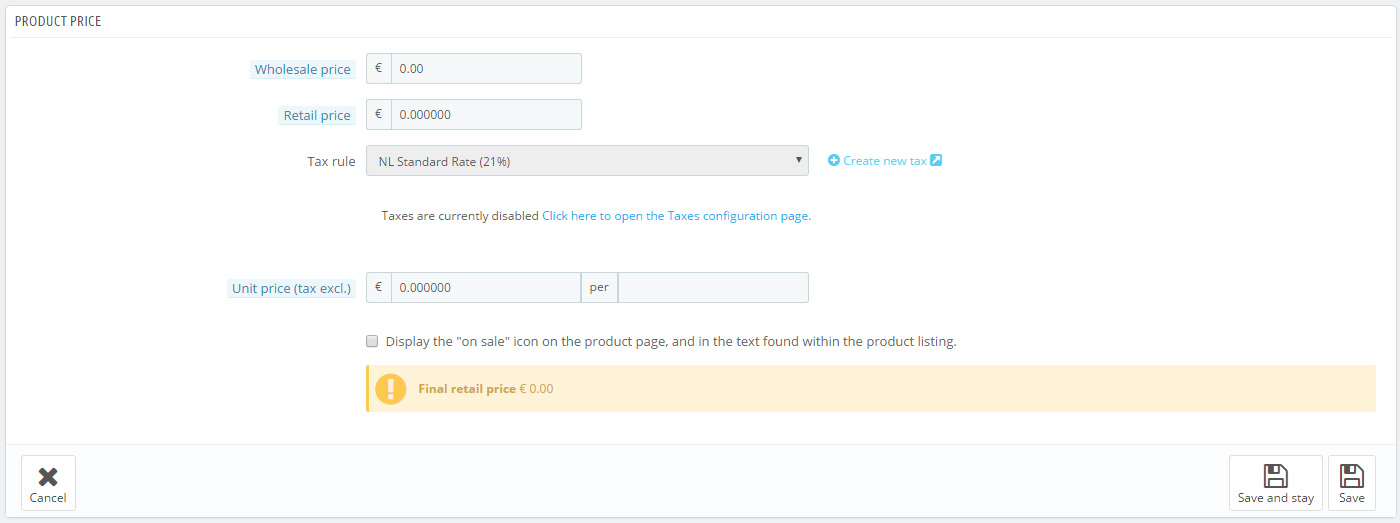Open the Taxes configuration page link
The height and width of the screenshot is (523, 1400).
(676, 215)
